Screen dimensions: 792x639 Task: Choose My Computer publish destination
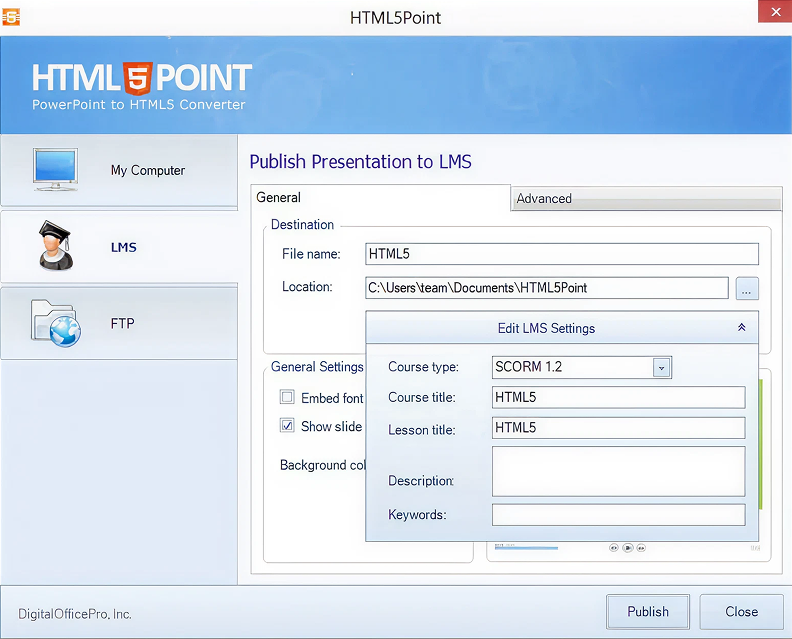click(x=119, y=170)
